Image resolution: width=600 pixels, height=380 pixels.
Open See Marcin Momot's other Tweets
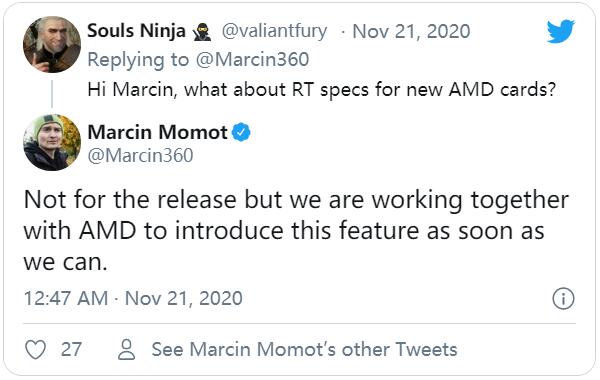click(305, 349)
